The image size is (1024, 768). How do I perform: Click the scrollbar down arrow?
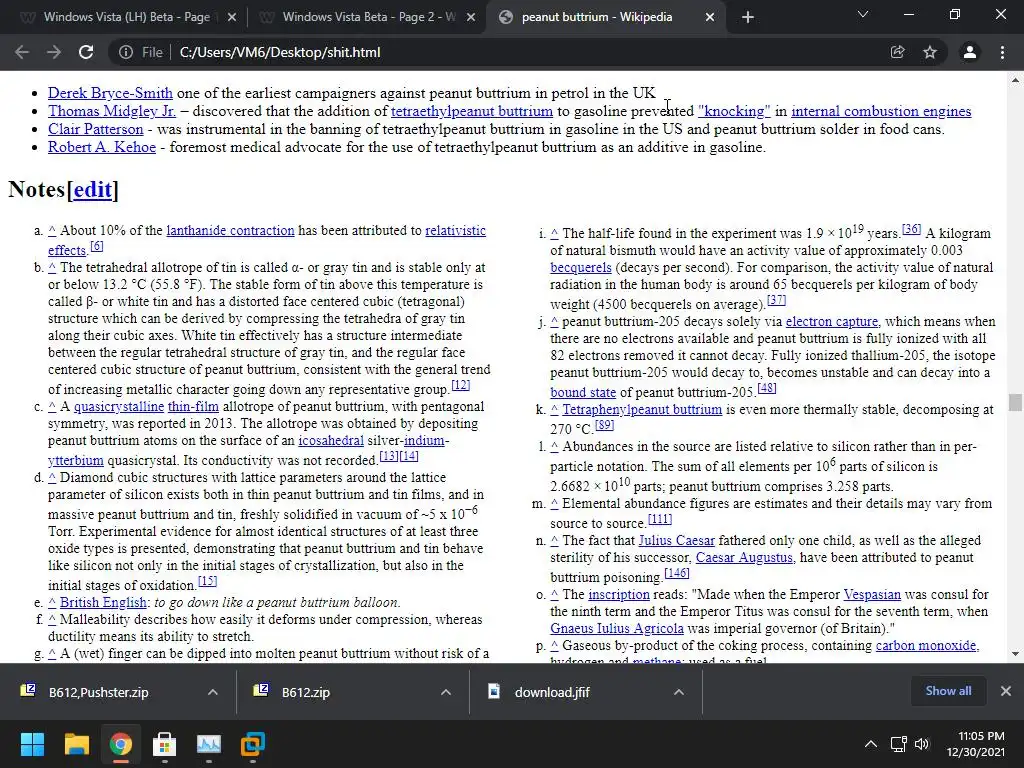tap(1015, 653)
